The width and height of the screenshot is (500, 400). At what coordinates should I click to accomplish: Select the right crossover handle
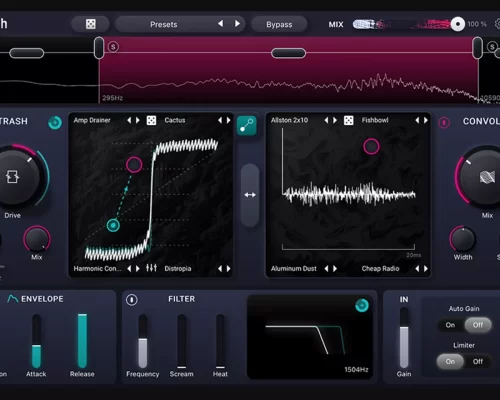[477, 48]
